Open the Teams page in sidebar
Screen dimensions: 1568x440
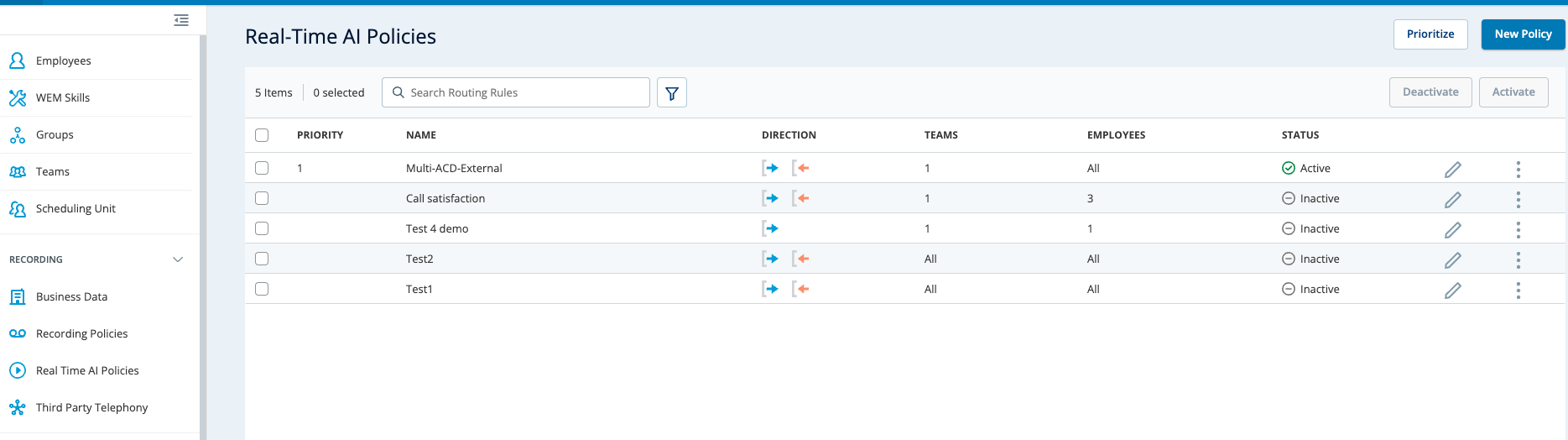pyautogui.click(x=53, y=171)
